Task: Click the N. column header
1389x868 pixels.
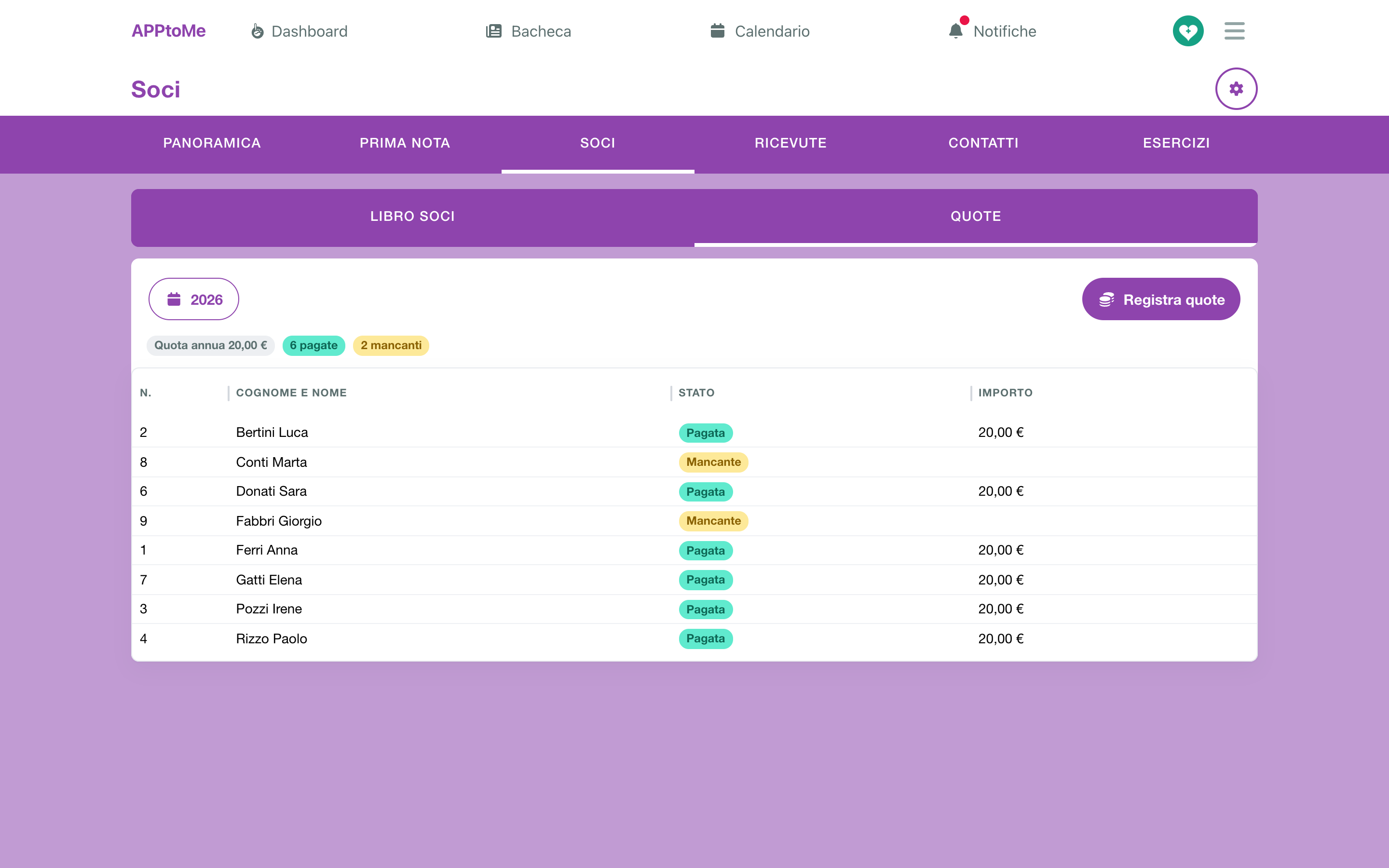Action: [146, 393]
